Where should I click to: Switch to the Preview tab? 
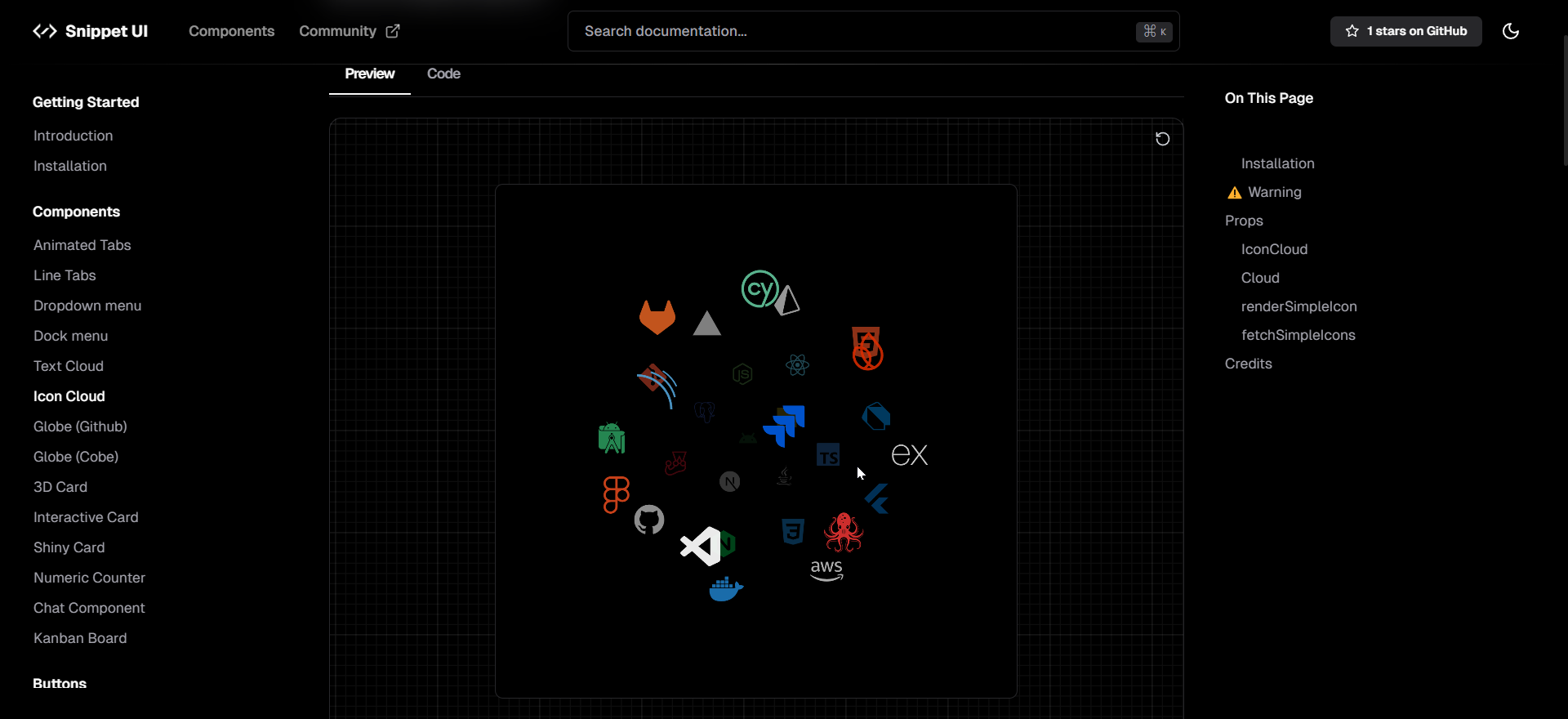click(369, 74)
